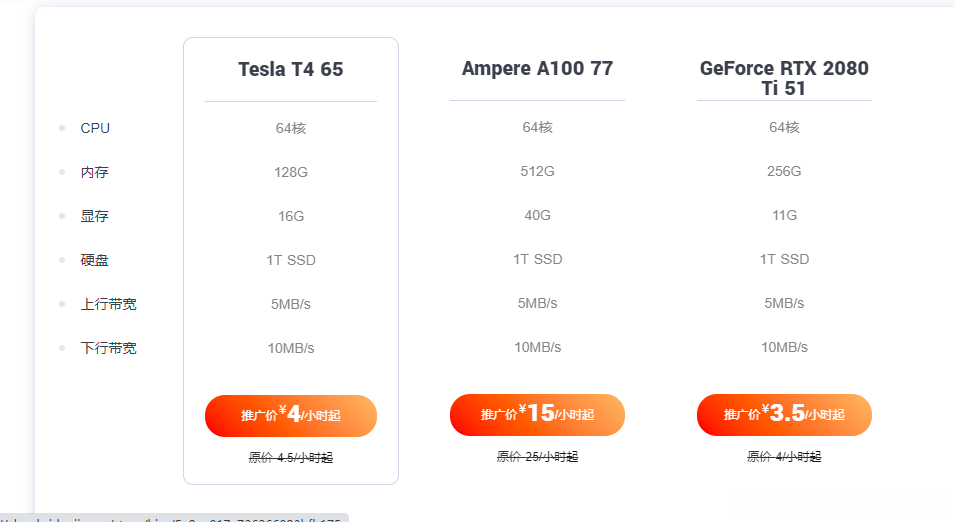Click the 硬盘 row label

tap(95, 260)
